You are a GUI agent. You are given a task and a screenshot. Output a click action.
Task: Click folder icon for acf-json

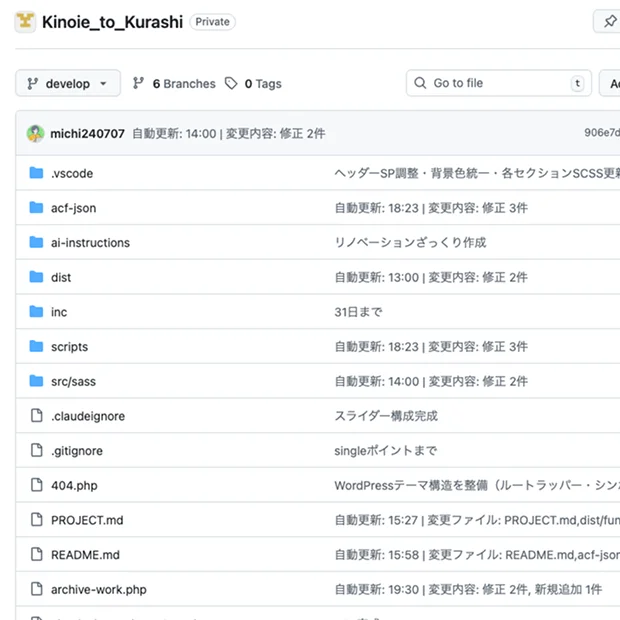point(36,208)
